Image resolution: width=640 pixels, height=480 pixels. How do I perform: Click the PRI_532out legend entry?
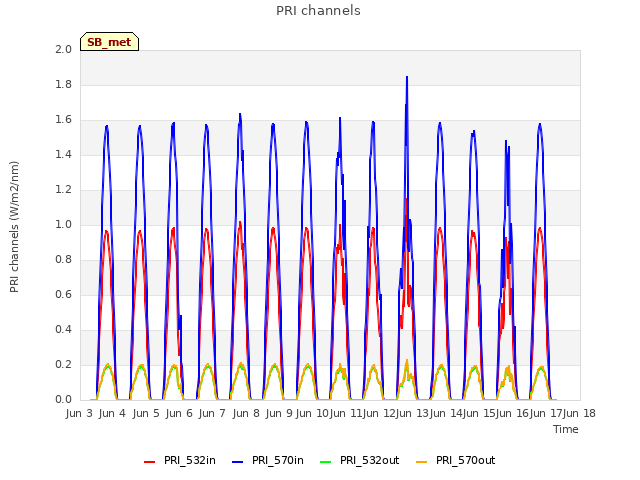(x=360, y=460)
